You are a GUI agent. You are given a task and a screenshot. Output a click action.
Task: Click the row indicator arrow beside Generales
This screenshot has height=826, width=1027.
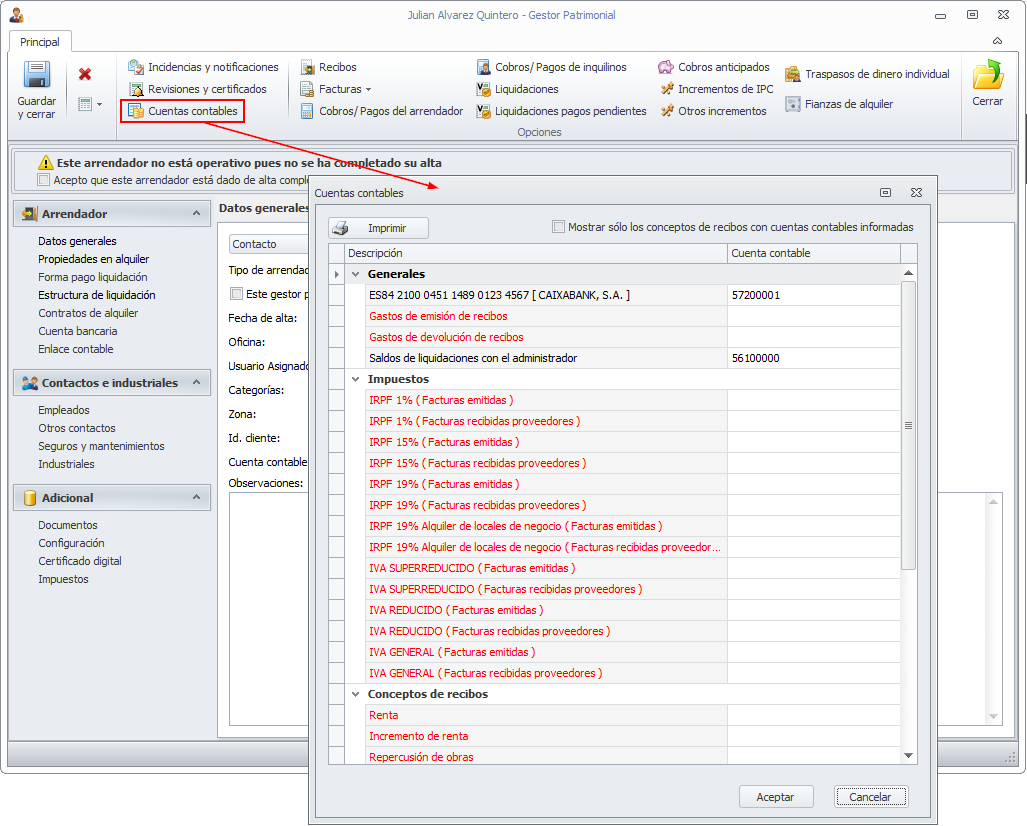337,274
